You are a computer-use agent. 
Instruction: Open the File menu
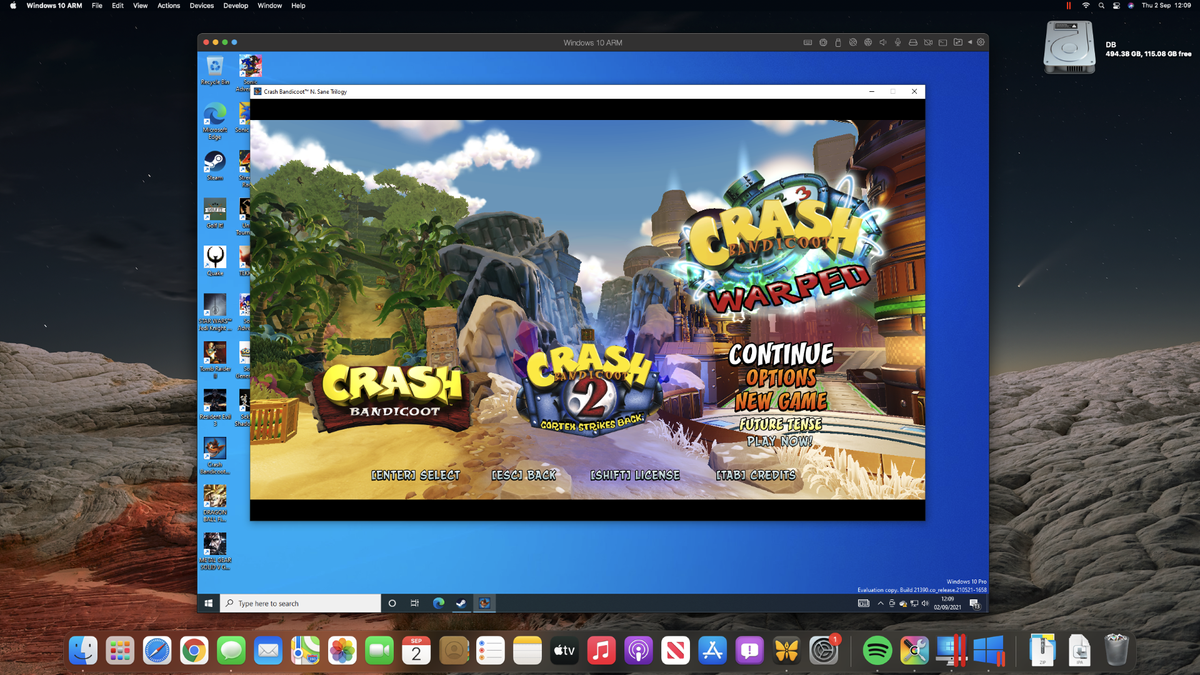[97, 6]
